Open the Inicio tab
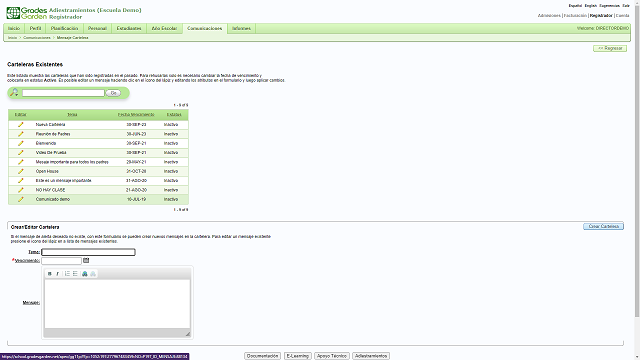640x360 pixels. [x=14, y=29]
